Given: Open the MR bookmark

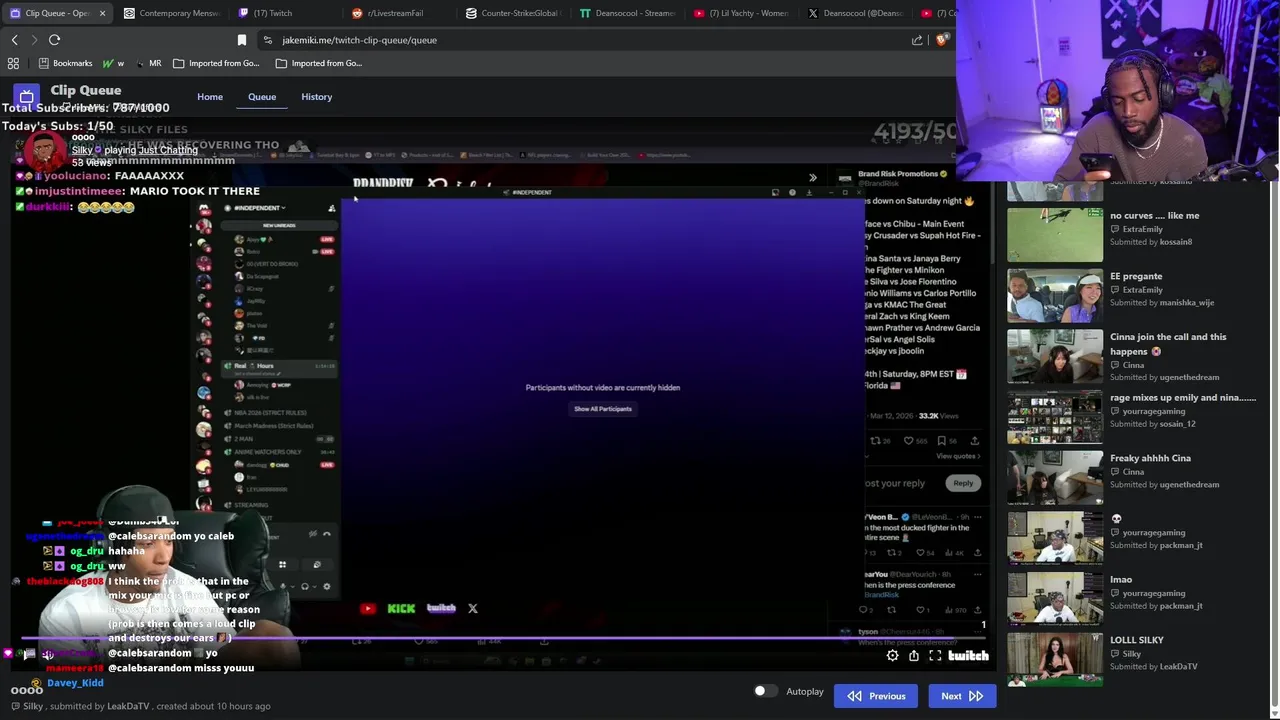Looking at the screenshot, I should pyautogui.click(x=148, y=63).
